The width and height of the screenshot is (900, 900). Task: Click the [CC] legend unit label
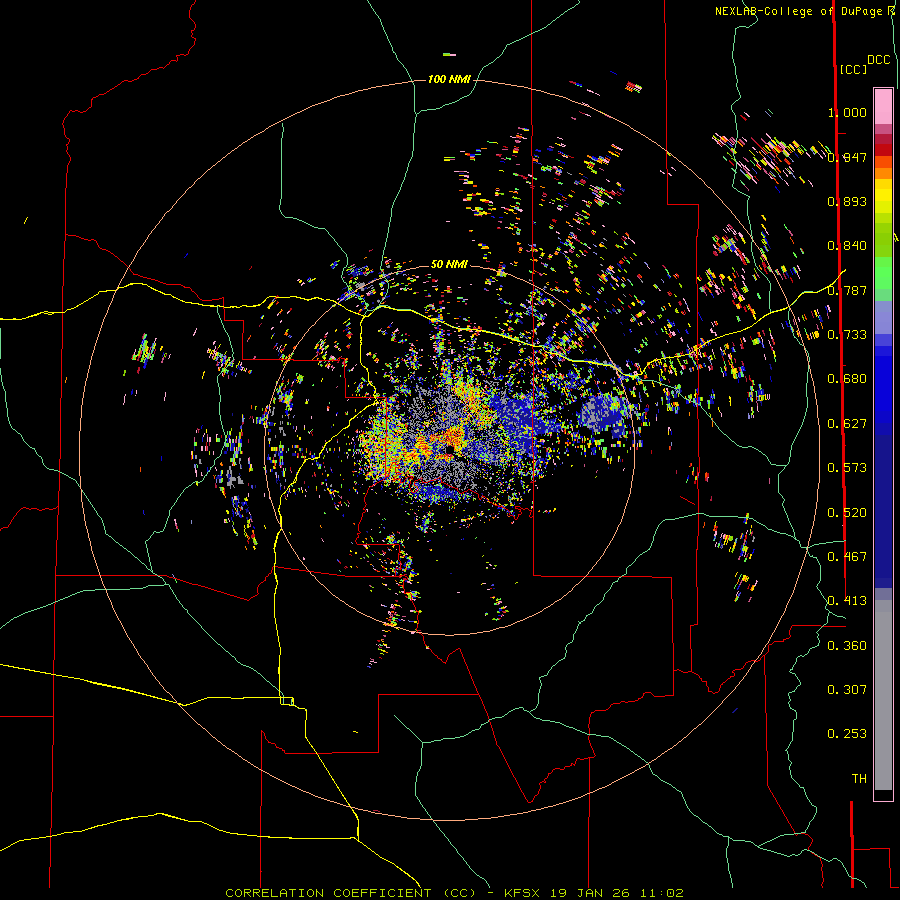tap(853, 69)
